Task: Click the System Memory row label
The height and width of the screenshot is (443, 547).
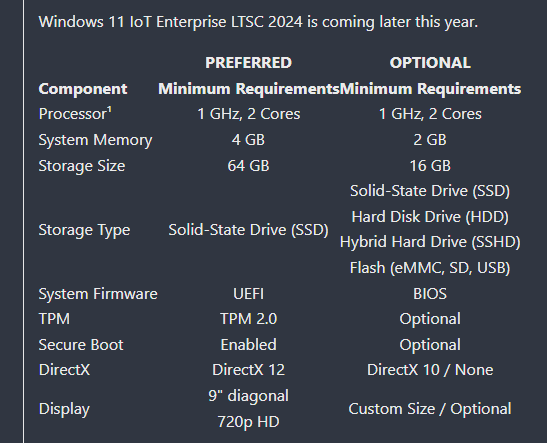Action: coord(95,140)
